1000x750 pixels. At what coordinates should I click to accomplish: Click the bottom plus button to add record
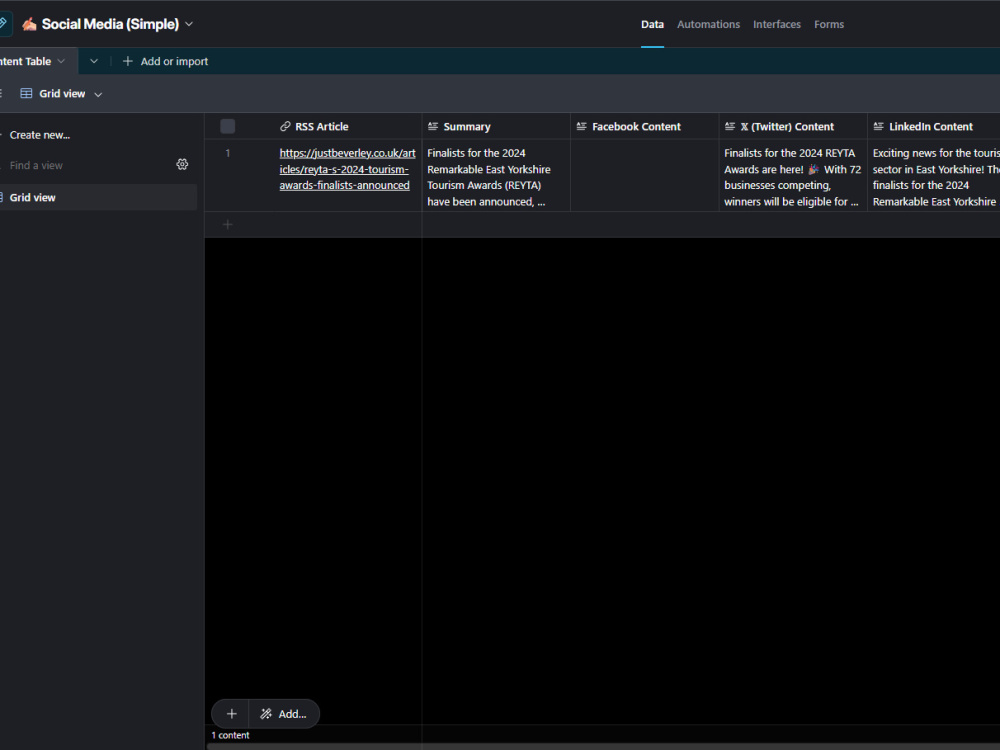(x=232, y=714)
